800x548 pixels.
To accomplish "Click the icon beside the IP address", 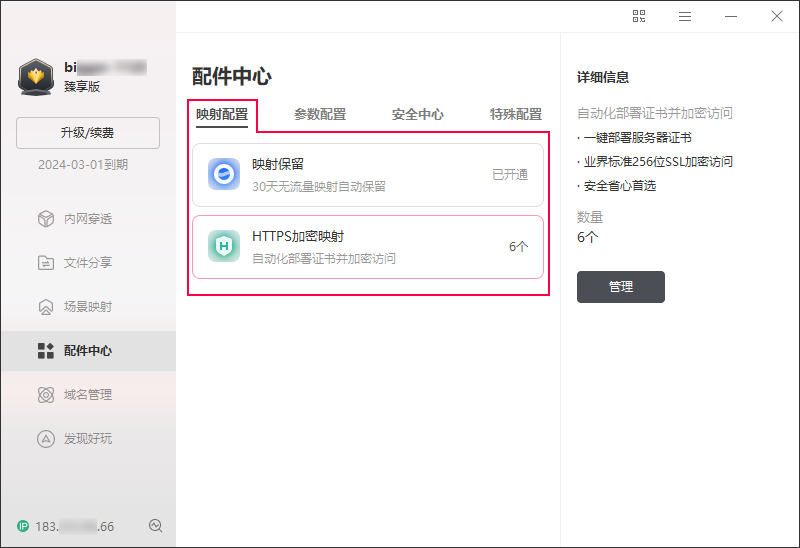I will 155,526.
